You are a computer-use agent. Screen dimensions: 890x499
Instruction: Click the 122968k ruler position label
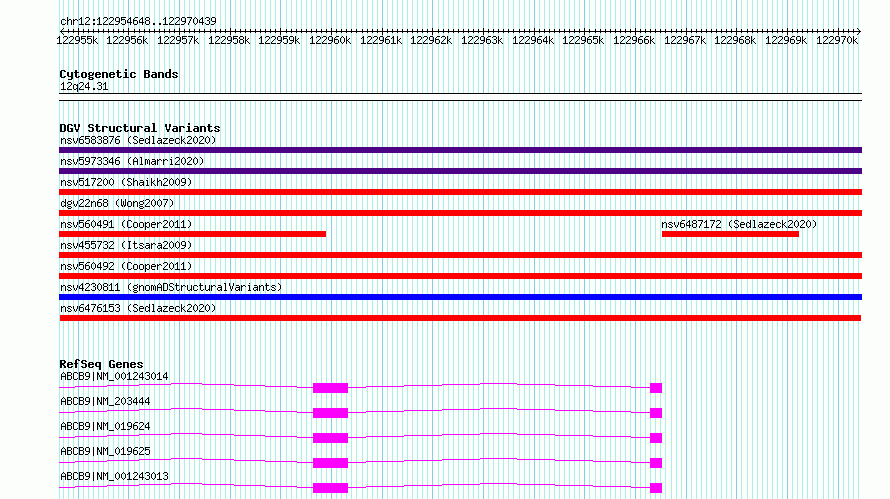(x=735, y=40)
